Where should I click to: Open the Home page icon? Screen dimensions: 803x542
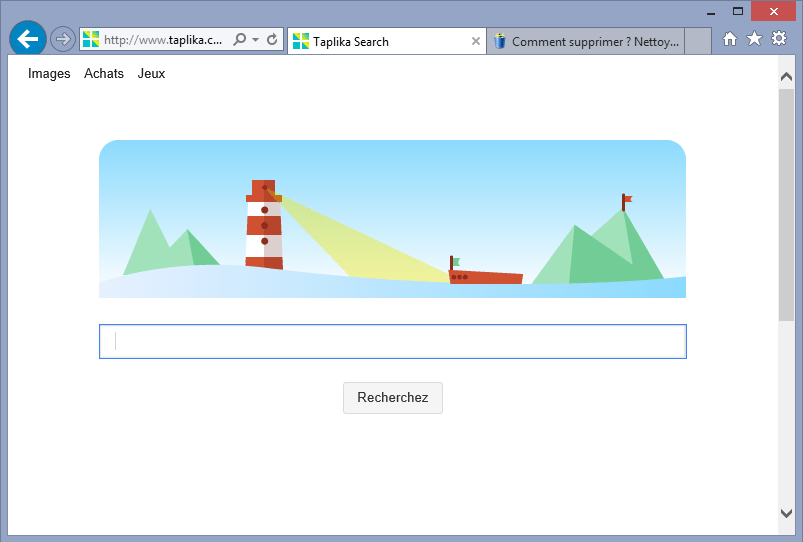pos(730,39)
